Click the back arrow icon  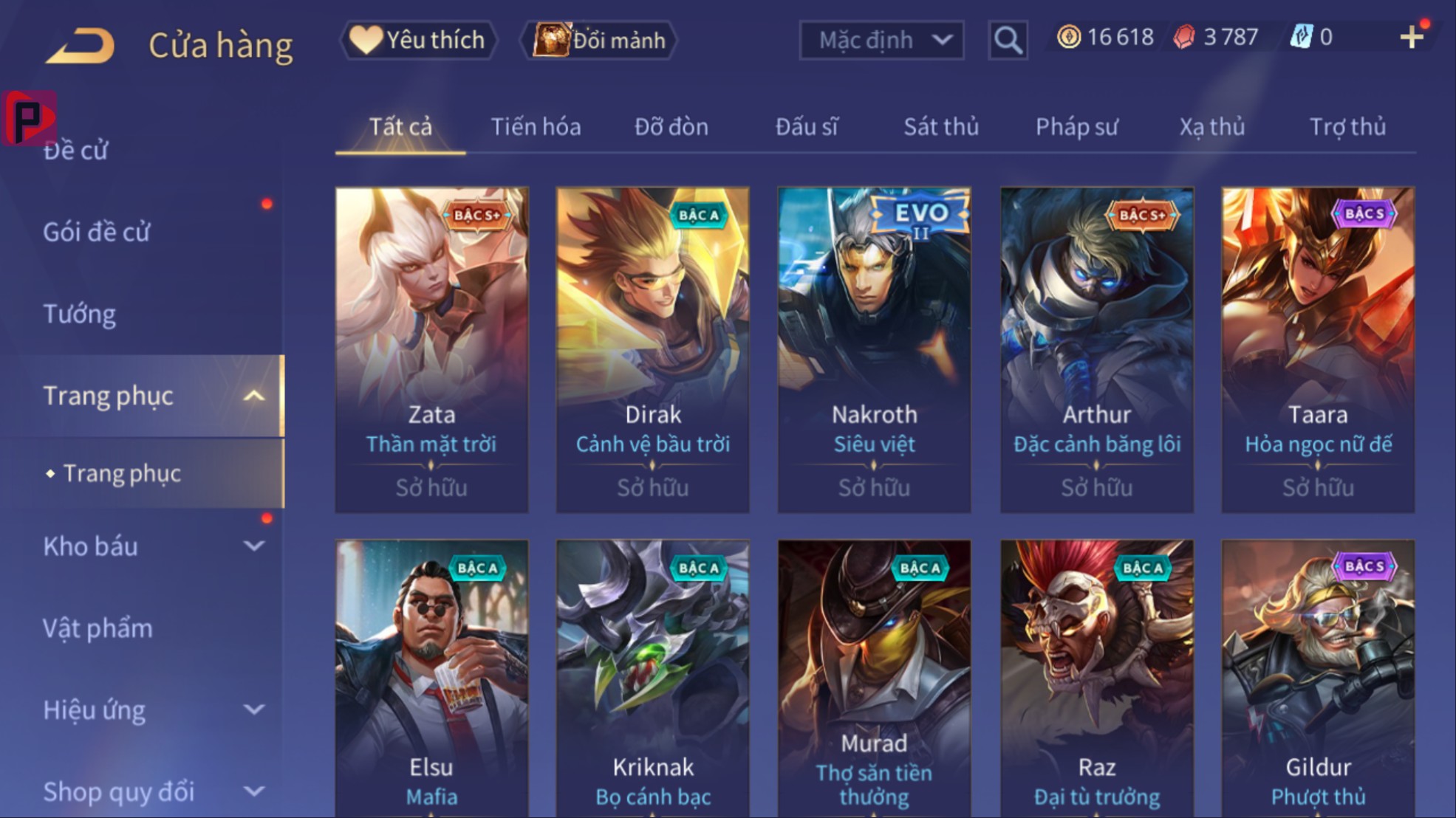[x=81, y=45]
